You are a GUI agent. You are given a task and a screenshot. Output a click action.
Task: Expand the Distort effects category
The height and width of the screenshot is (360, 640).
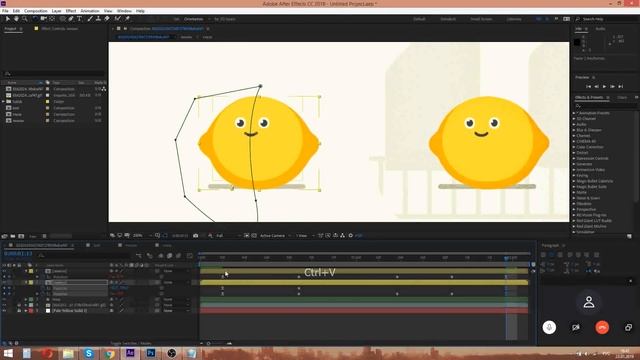point(574,153)
